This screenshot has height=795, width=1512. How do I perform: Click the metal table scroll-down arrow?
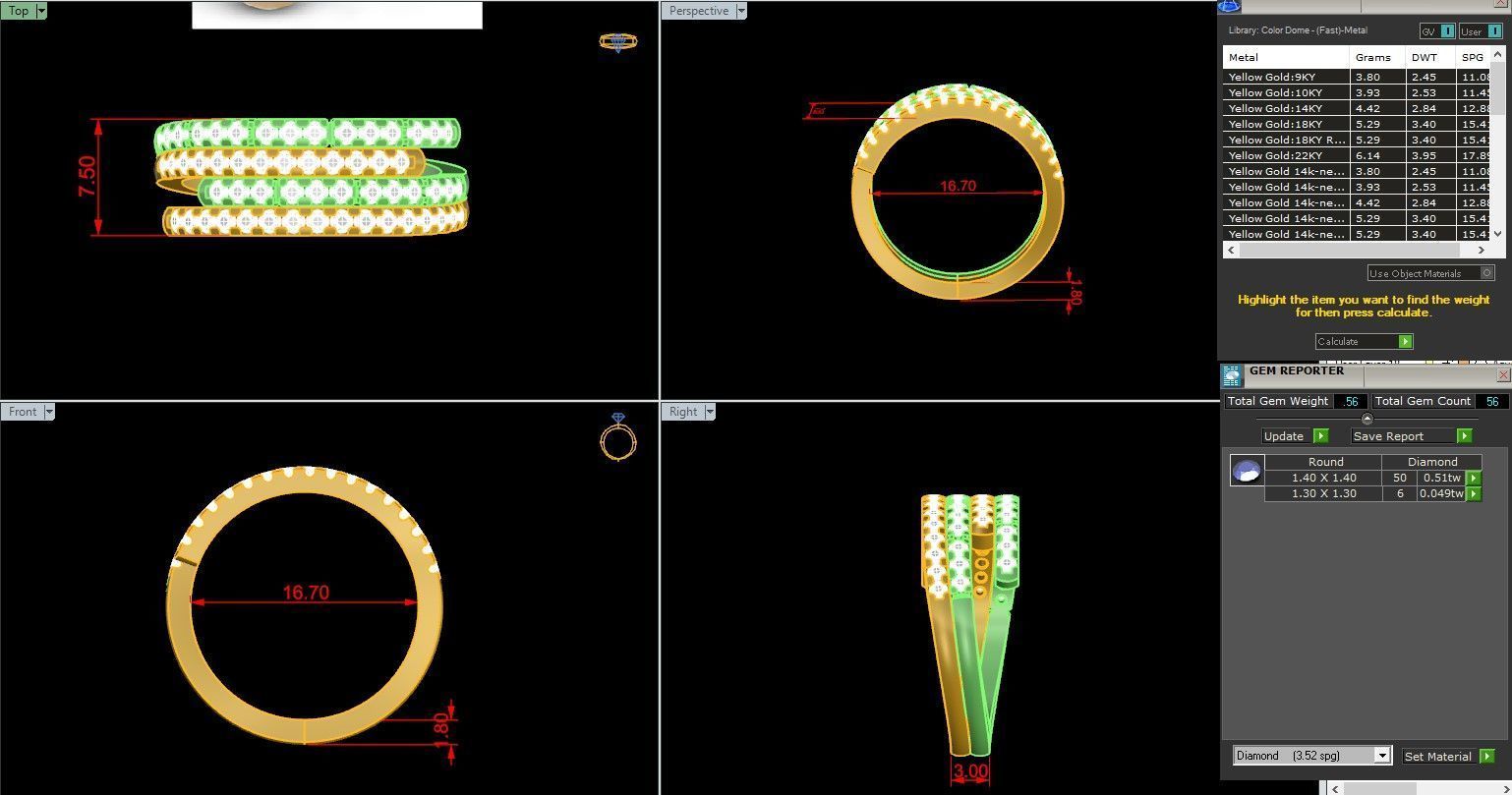point(1497,234)
